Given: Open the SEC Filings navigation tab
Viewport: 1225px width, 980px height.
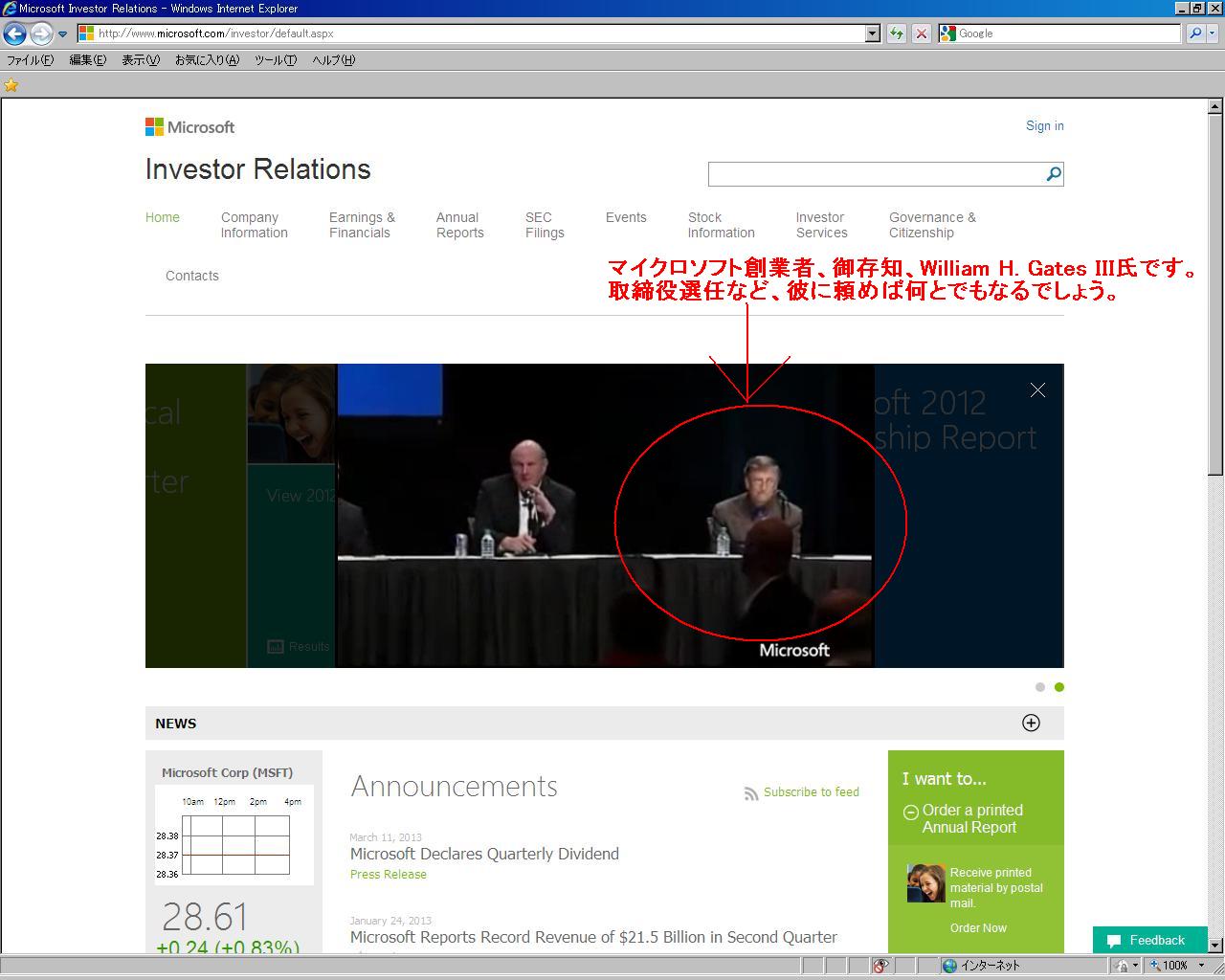Looking at the screenshot, I should coord(545,226).
